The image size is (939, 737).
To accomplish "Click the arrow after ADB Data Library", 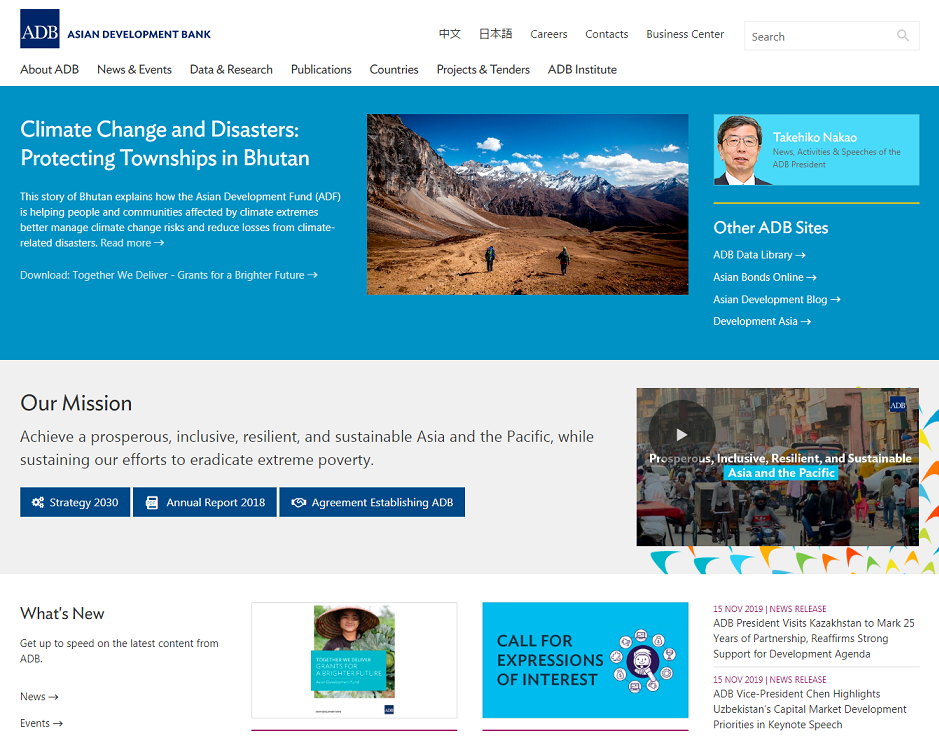I will tap(800, 255).
